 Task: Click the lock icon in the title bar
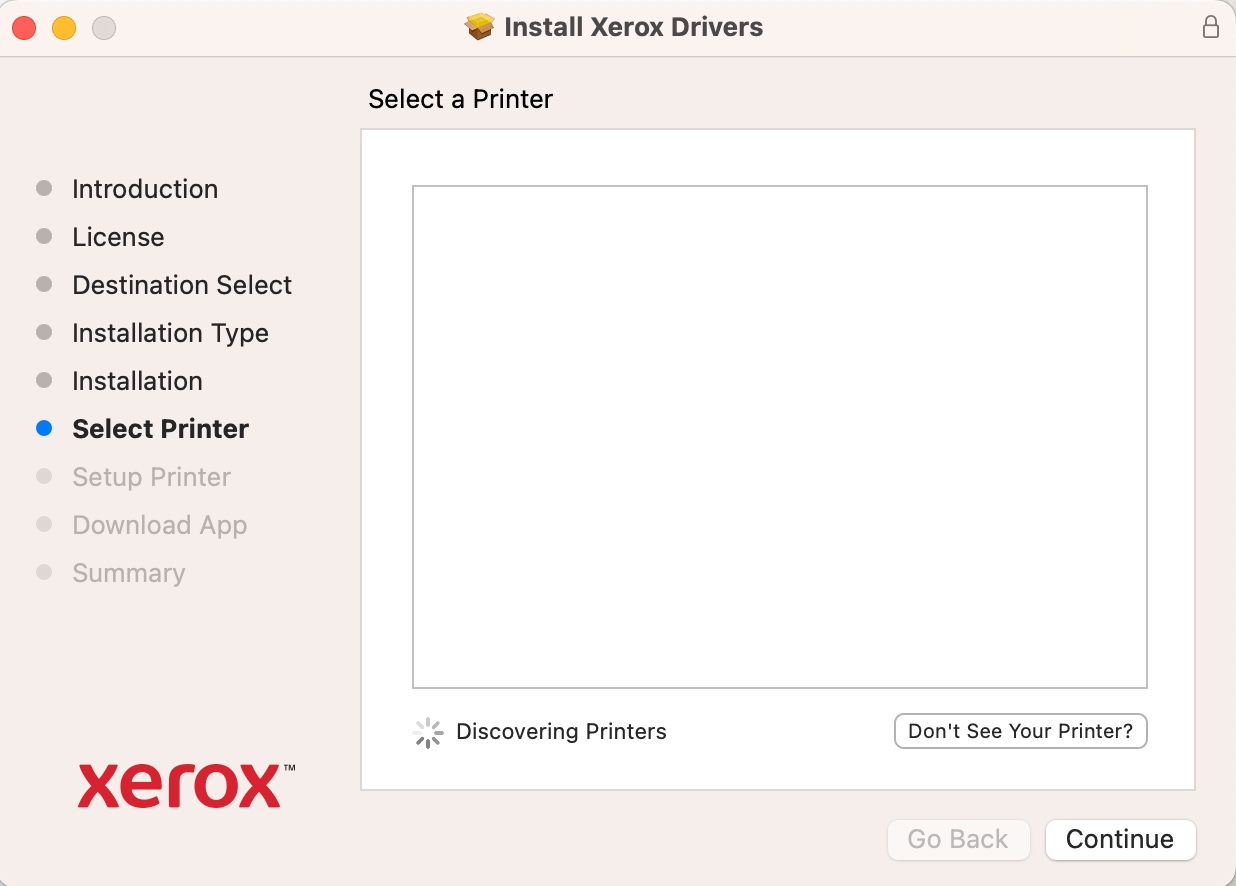[1211, 28]
